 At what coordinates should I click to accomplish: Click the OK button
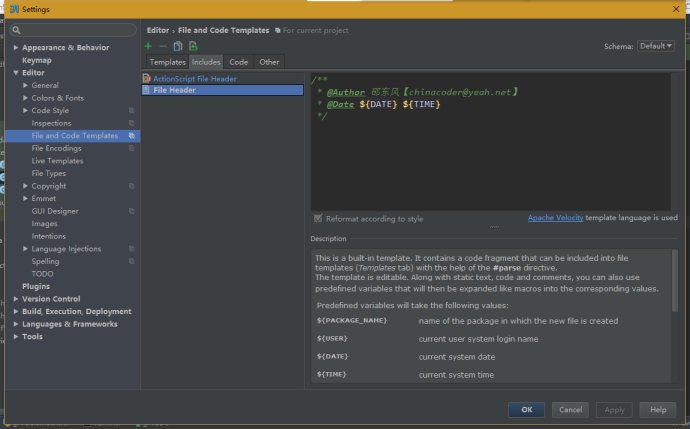click(x=526, y=410)
